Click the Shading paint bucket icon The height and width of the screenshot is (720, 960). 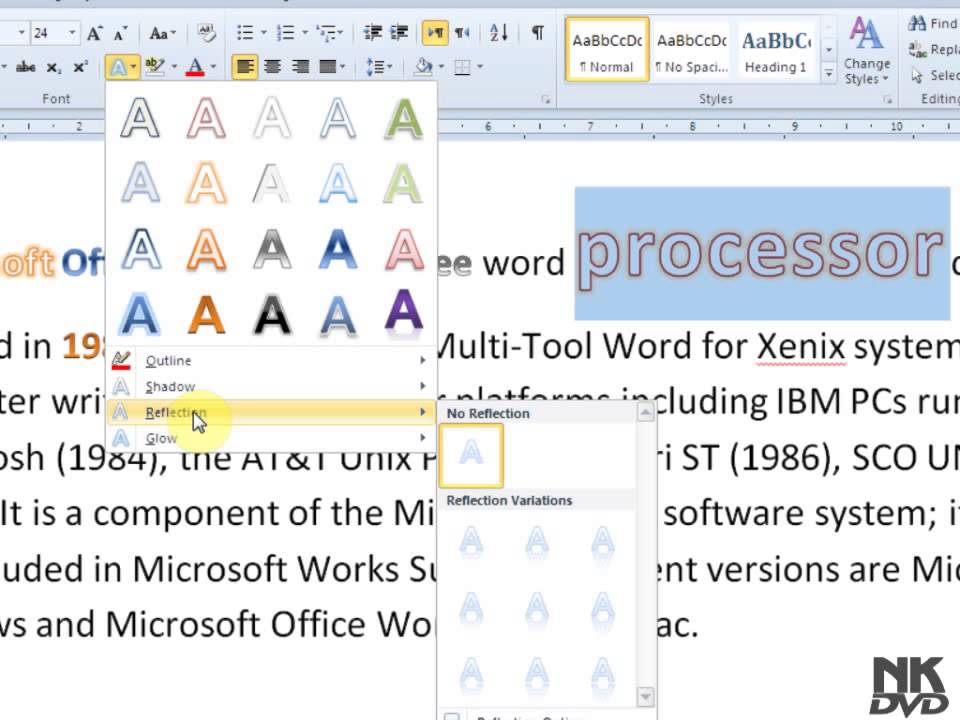point(423,66)
